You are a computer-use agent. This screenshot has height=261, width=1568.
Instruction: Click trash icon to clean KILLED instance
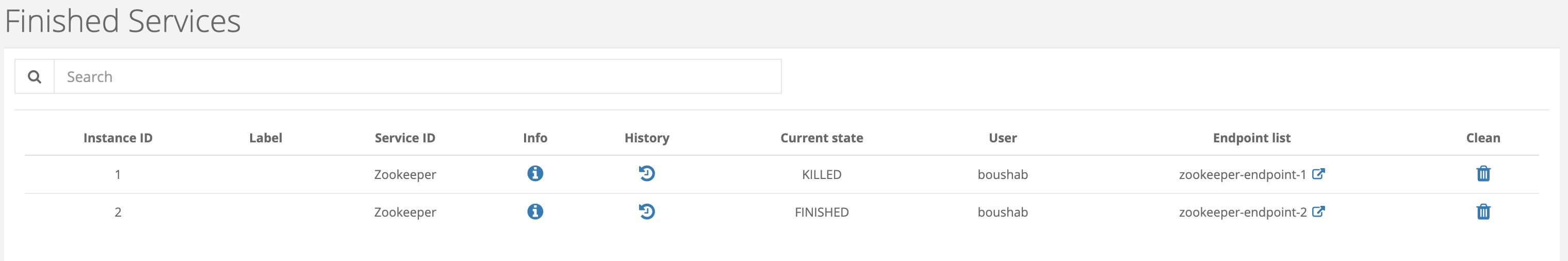(x=1483, y=173)
